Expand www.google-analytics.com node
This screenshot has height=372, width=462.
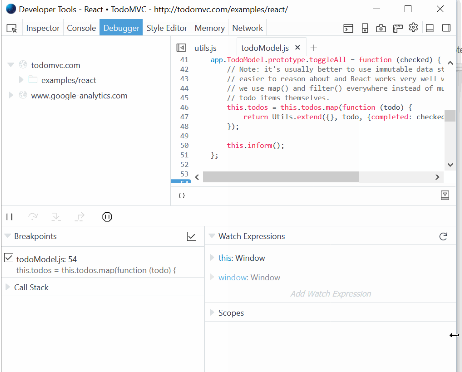(11, 95)
